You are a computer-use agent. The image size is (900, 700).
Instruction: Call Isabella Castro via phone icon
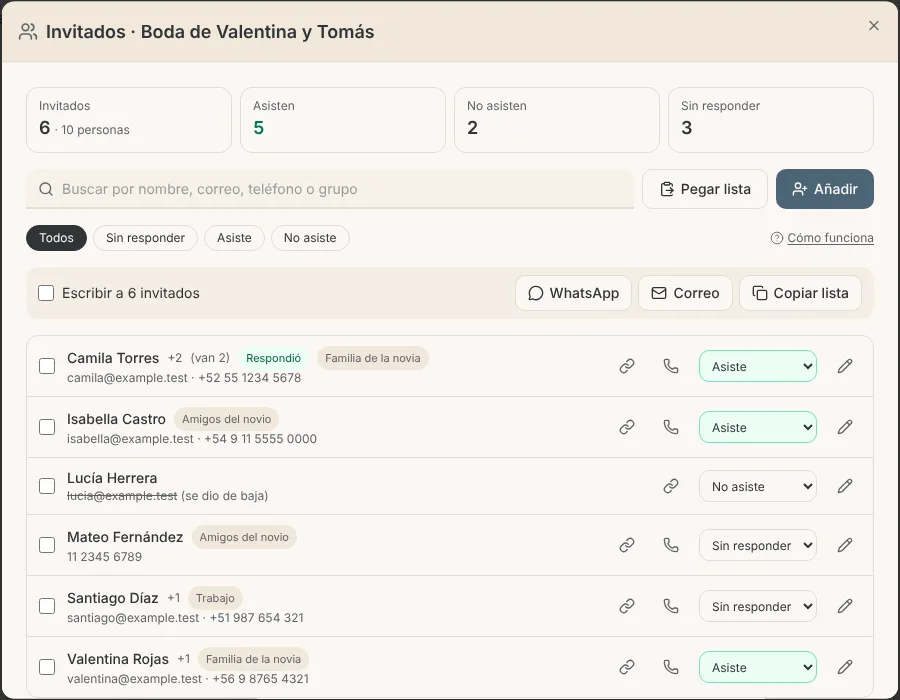pos(671,427)
